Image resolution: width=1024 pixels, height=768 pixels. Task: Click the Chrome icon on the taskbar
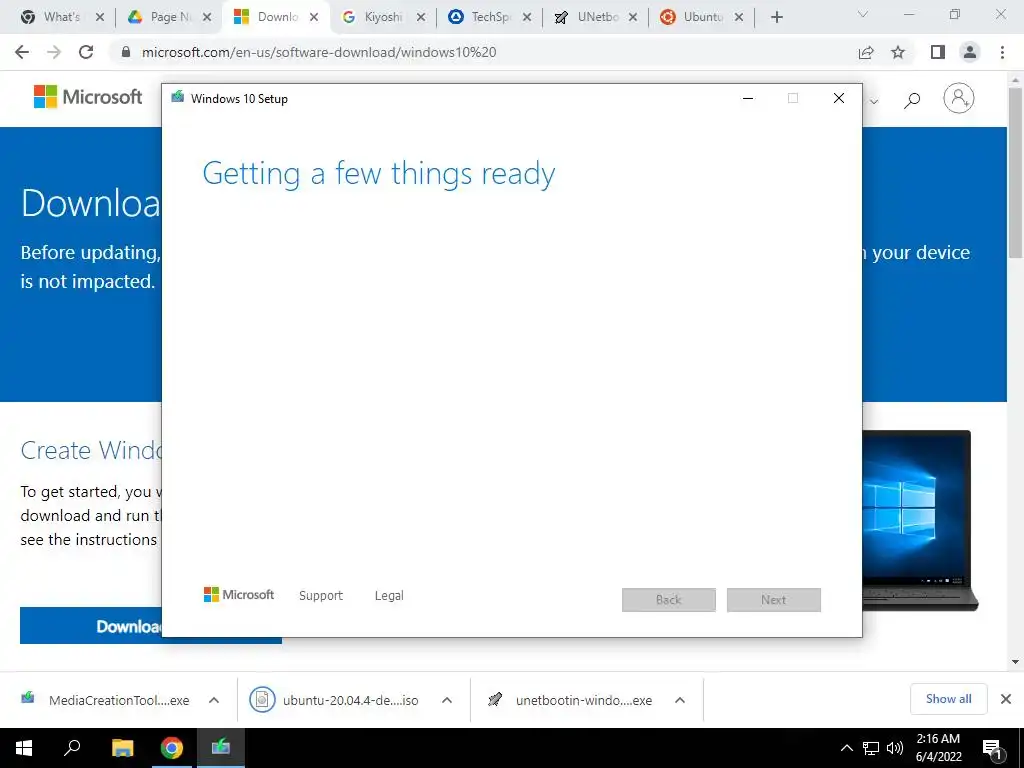[172, 748]
